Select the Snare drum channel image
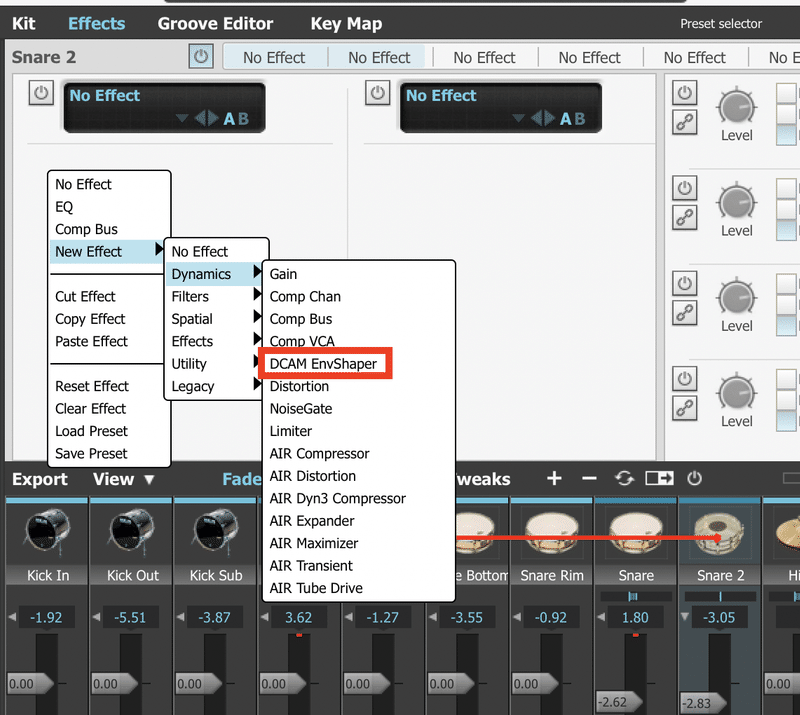This screenshot has width=800, height=715. point(636,533)
